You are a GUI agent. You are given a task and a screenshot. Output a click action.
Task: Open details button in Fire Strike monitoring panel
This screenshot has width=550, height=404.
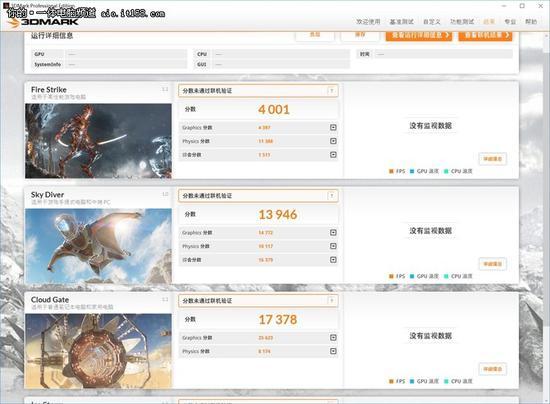tap(492, 159)
